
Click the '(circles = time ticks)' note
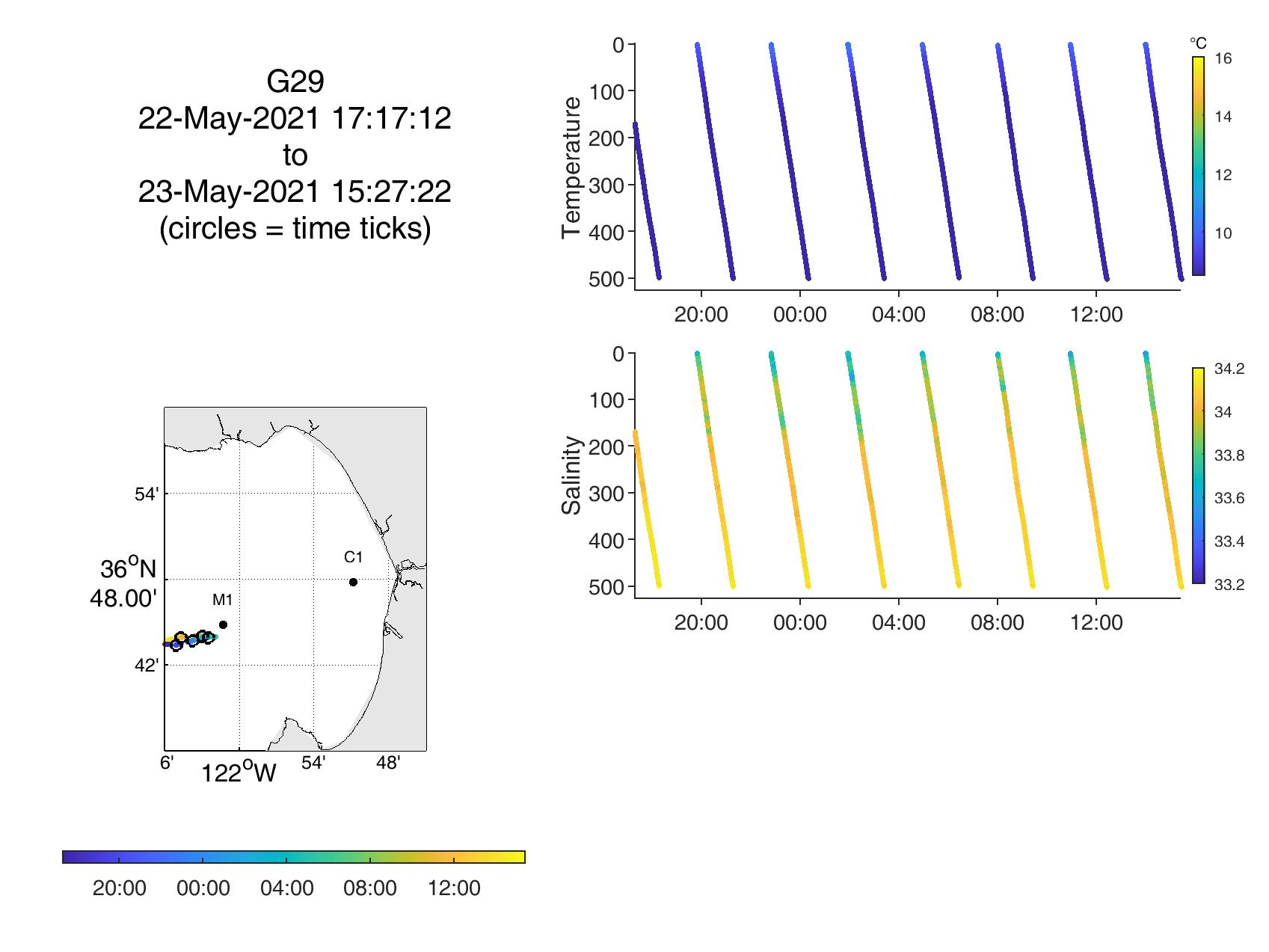(295, 228)
